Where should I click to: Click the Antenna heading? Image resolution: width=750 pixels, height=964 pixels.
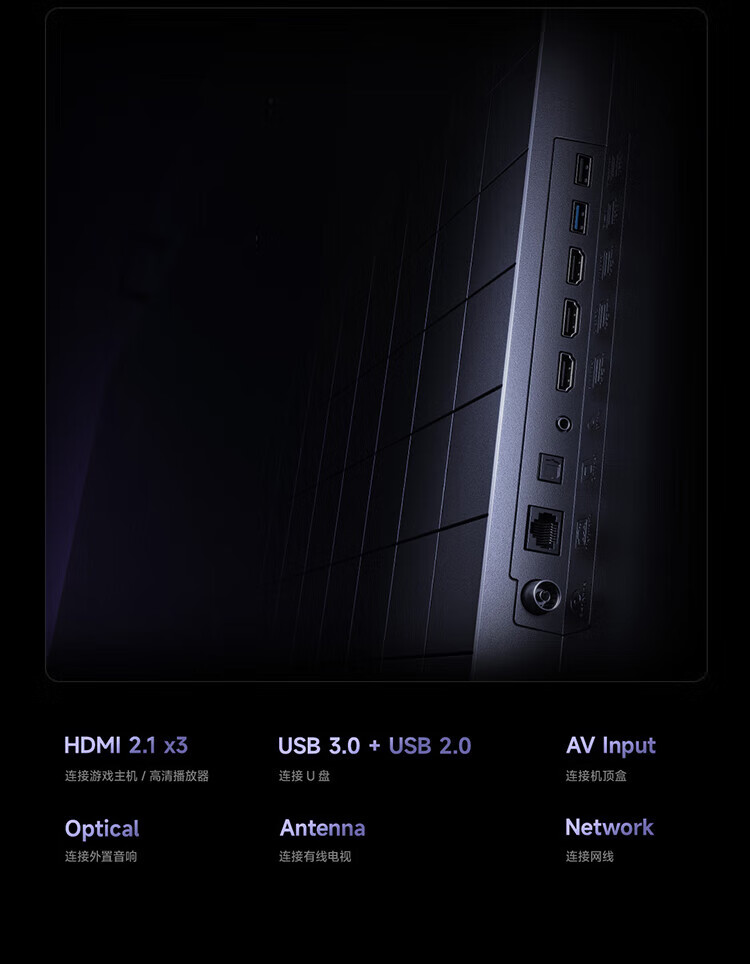323,828
